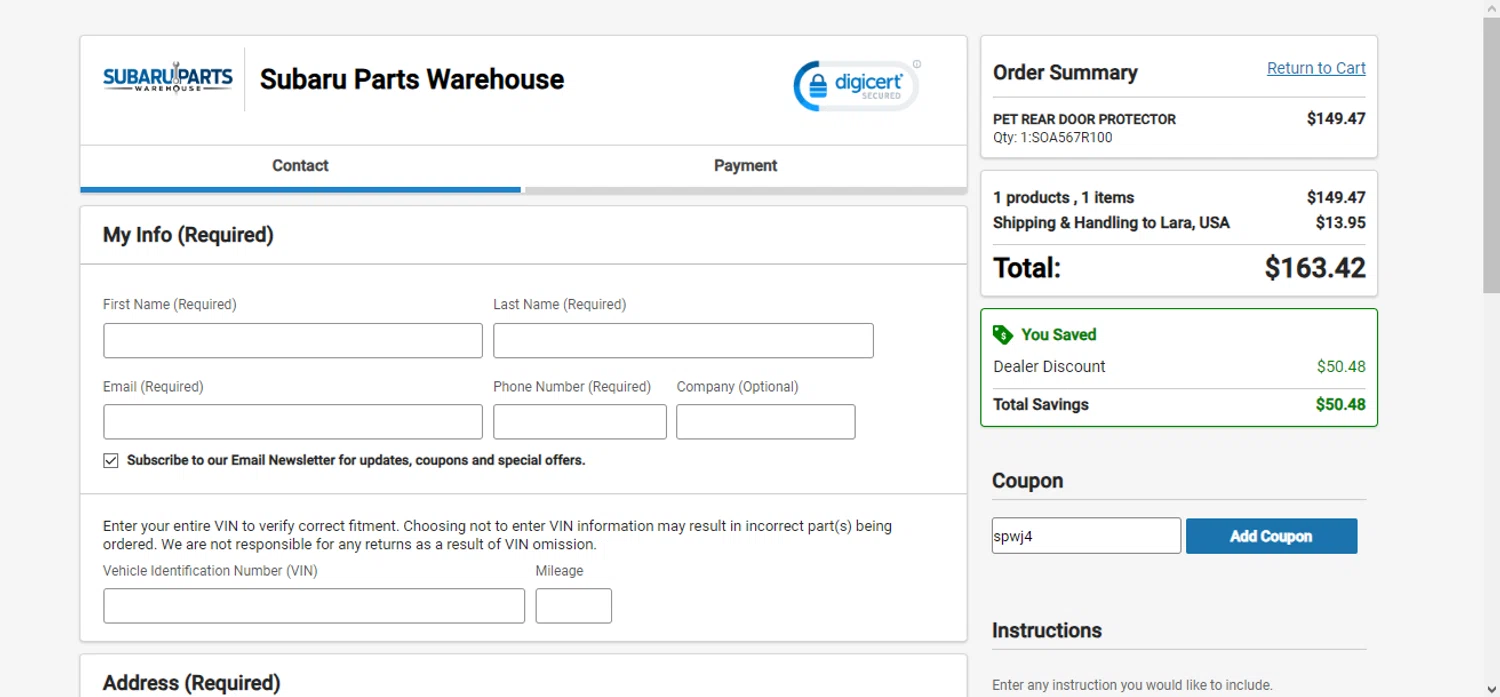Apply code with Add Coupon button

[x=1271, y=536]
